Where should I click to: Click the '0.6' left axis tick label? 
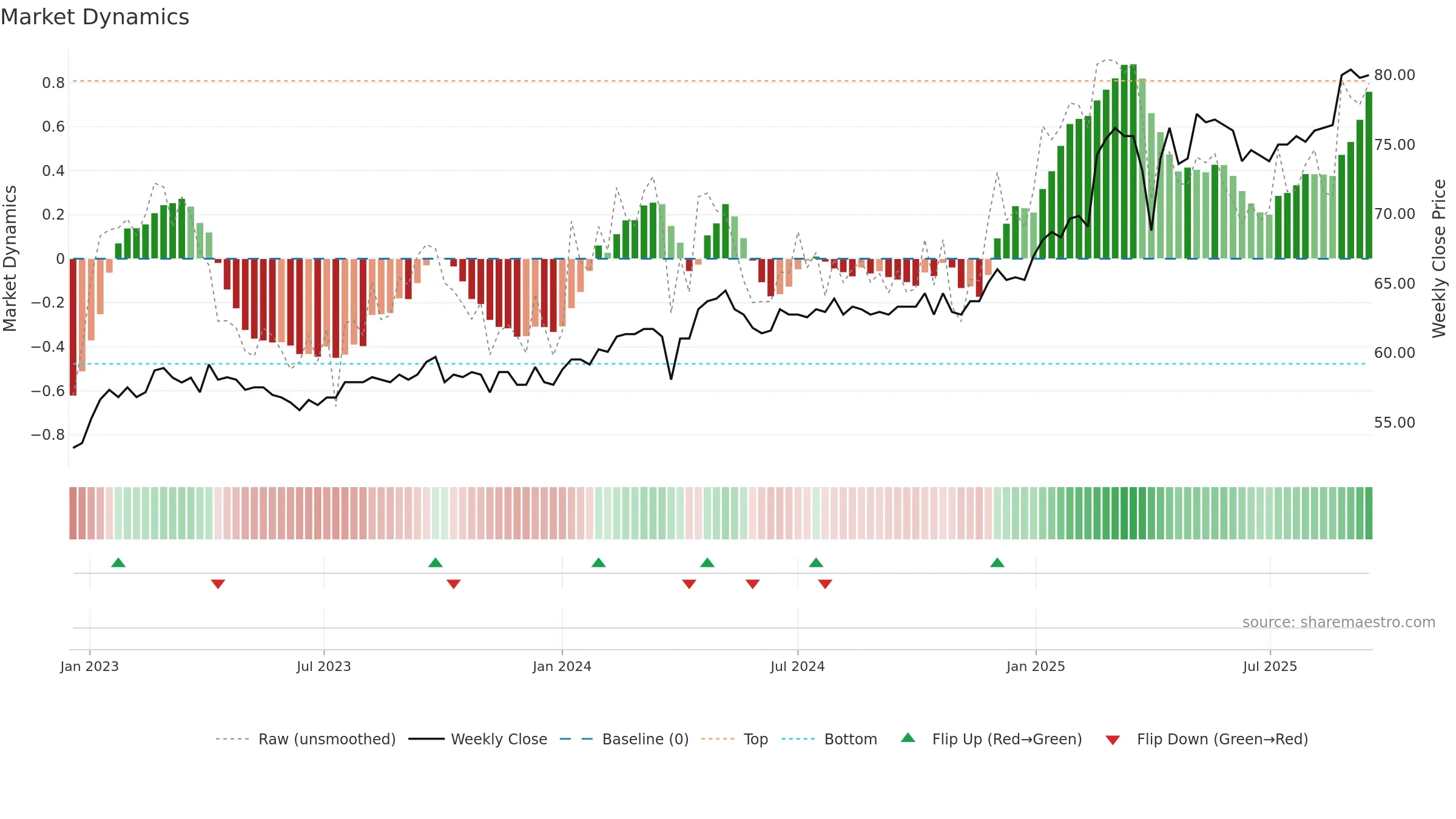point(53,126)
